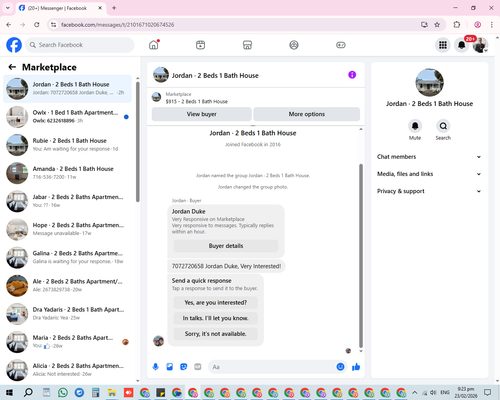Image resolution: width=500 pixels, height=400 pixels.
Task: Open Dra Yadaris 2 Beds 1 Bath chat
Action: 68,314
